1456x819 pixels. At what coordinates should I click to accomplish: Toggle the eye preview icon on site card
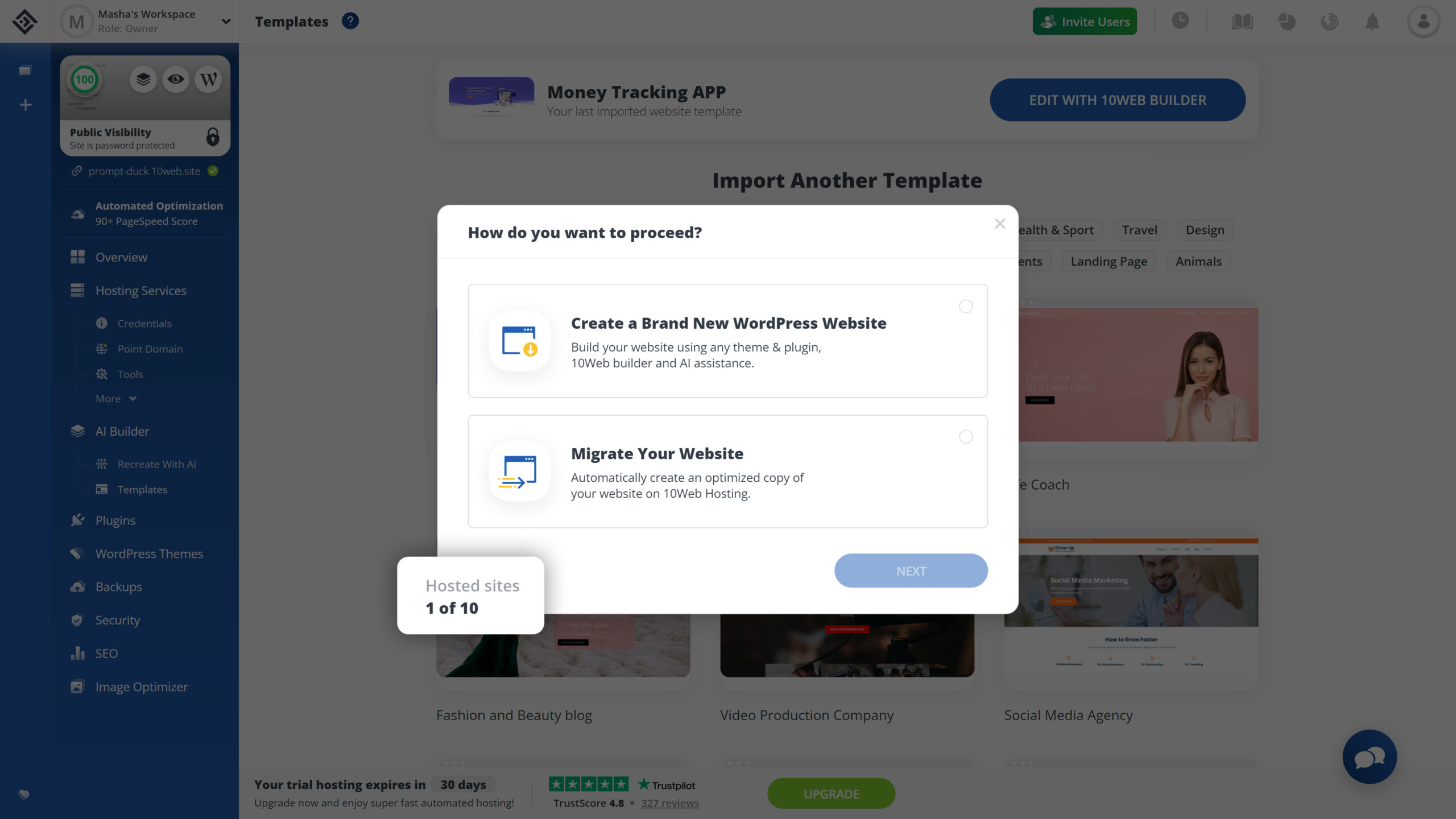point(176,79)
